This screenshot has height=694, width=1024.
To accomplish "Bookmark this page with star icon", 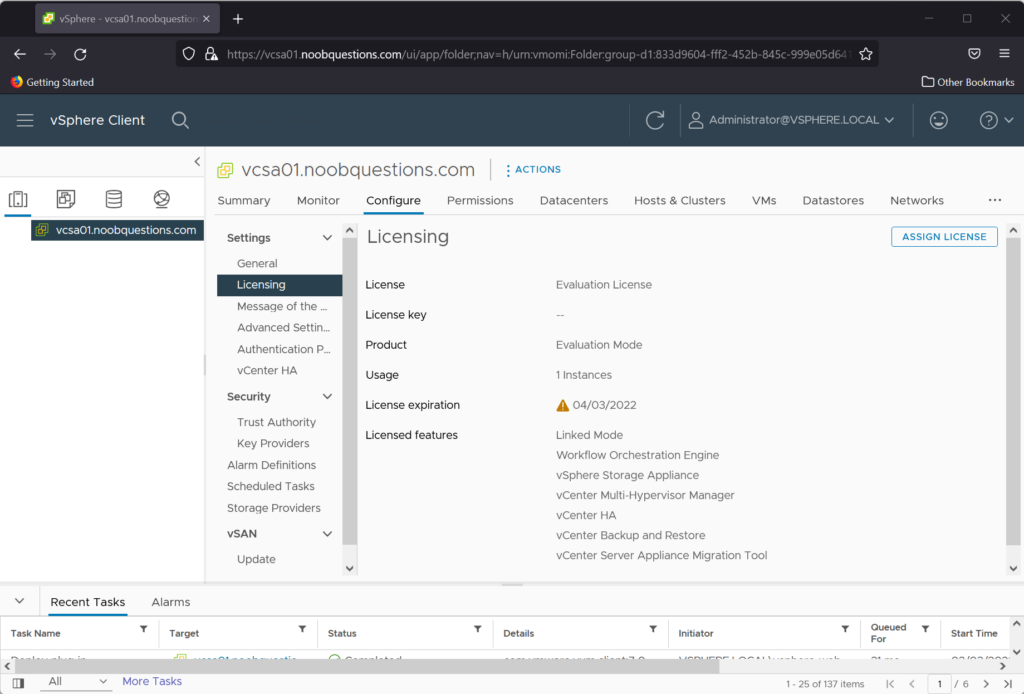I will pos(866,54).
